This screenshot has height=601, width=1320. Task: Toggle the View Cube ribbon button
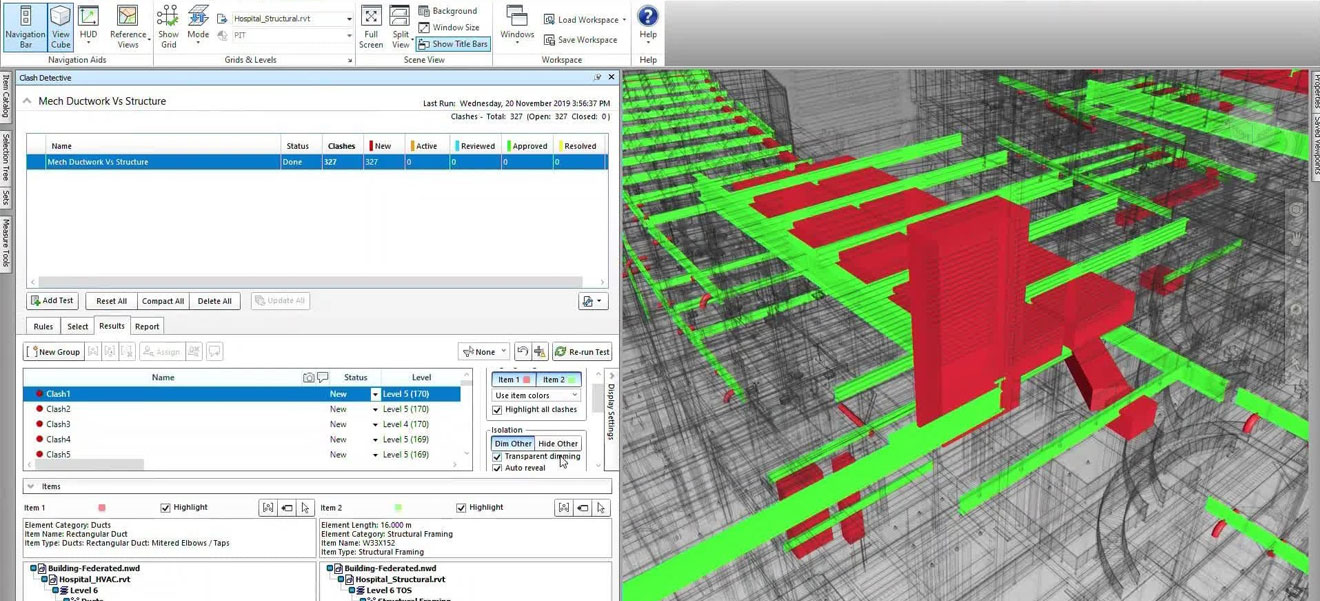coord(61,27)
